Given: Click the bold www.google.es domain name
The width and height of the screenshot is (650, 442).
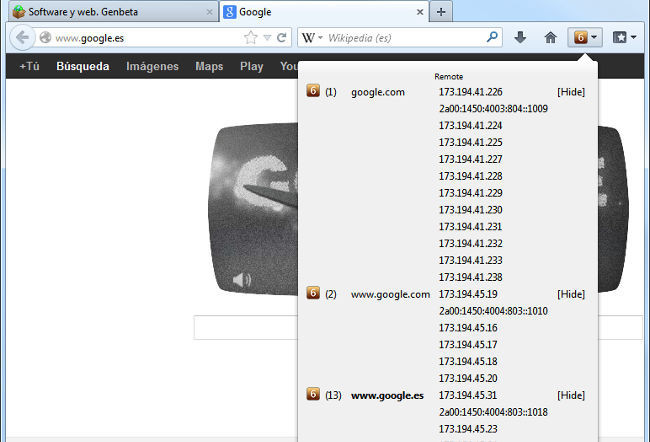Looking at the screenshot, I should click(x=387, y=396).
